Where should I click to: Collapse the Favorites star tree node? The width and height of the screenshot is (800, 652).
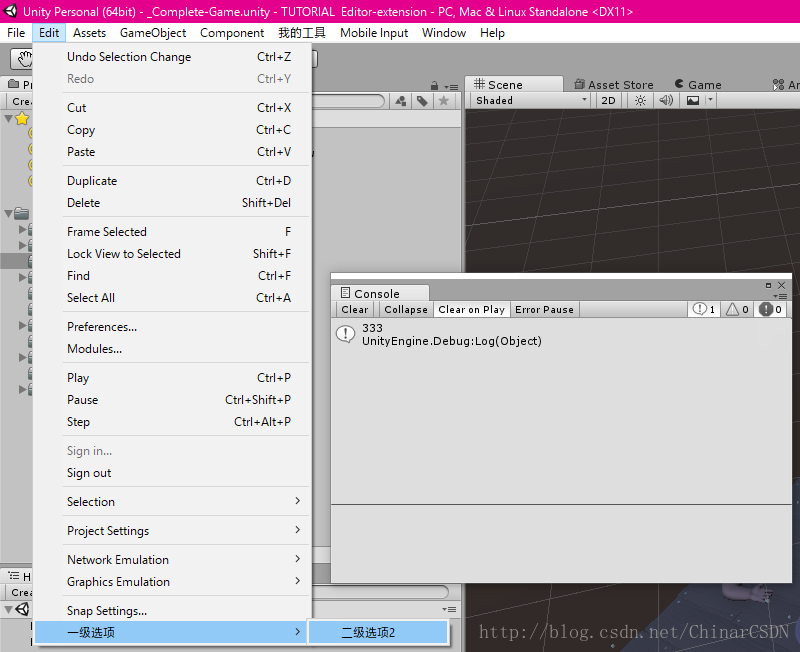[x=8, y=119]
